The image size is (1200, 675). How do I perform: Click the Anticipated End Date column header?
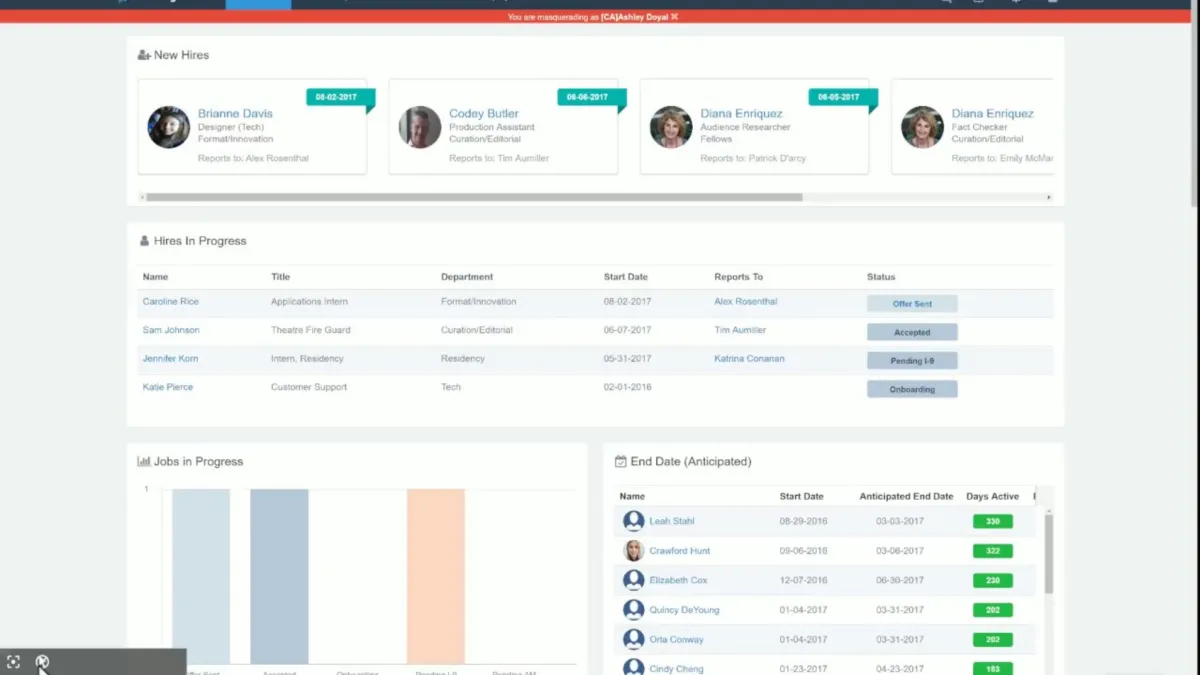[x=906, y=496]
